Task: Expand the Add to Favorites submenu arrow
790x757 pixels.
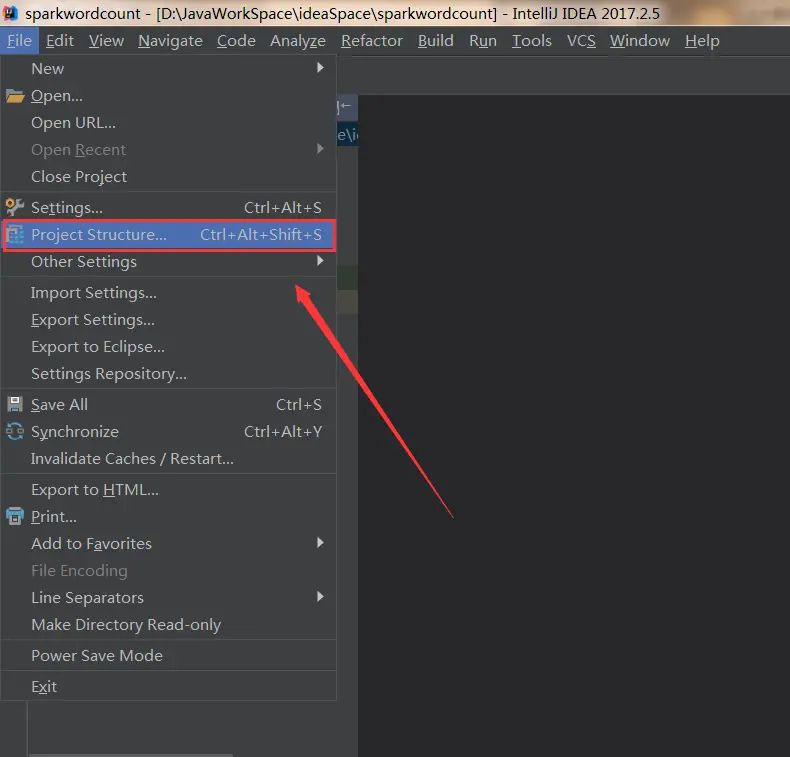Action: pos(320,542)
